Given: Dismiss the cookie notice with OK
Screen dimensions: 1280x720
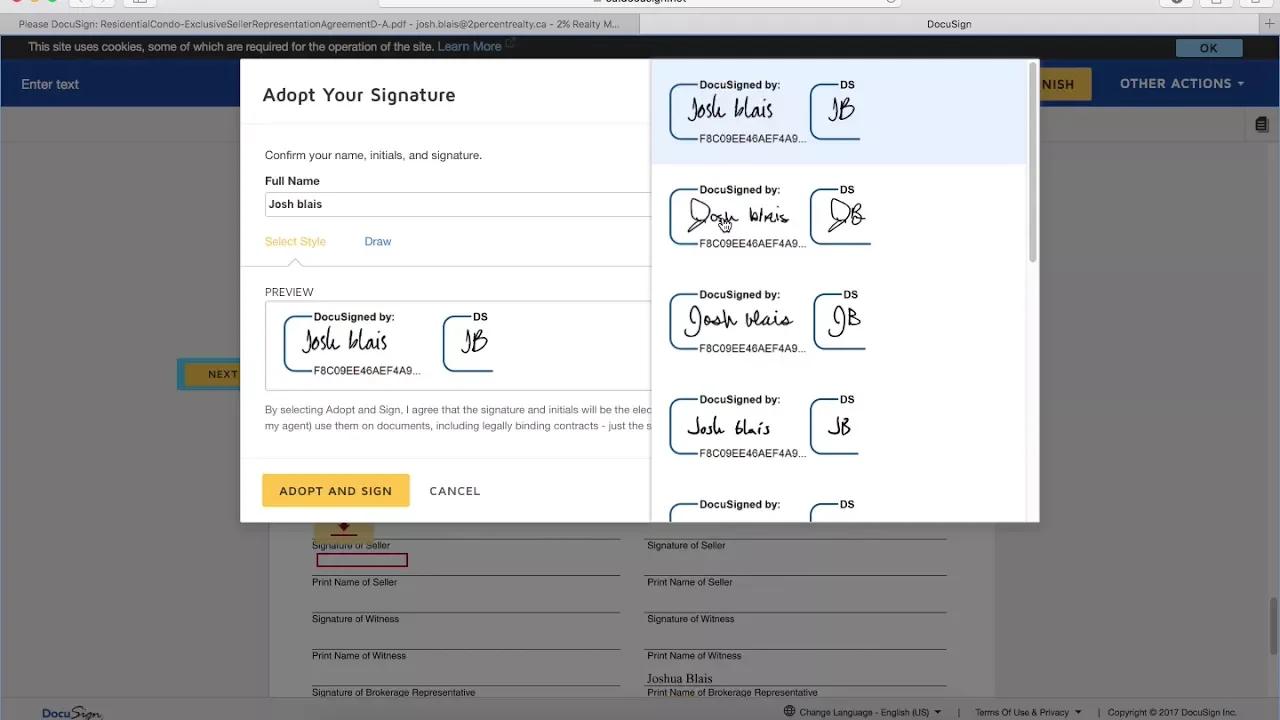Looking at the screenshot, I should point(1208,47).
